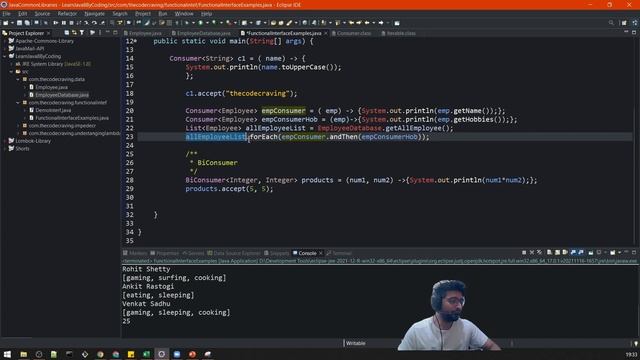Open the Data Source Explorer tab
Screen dimensions: 640x360
233,253
